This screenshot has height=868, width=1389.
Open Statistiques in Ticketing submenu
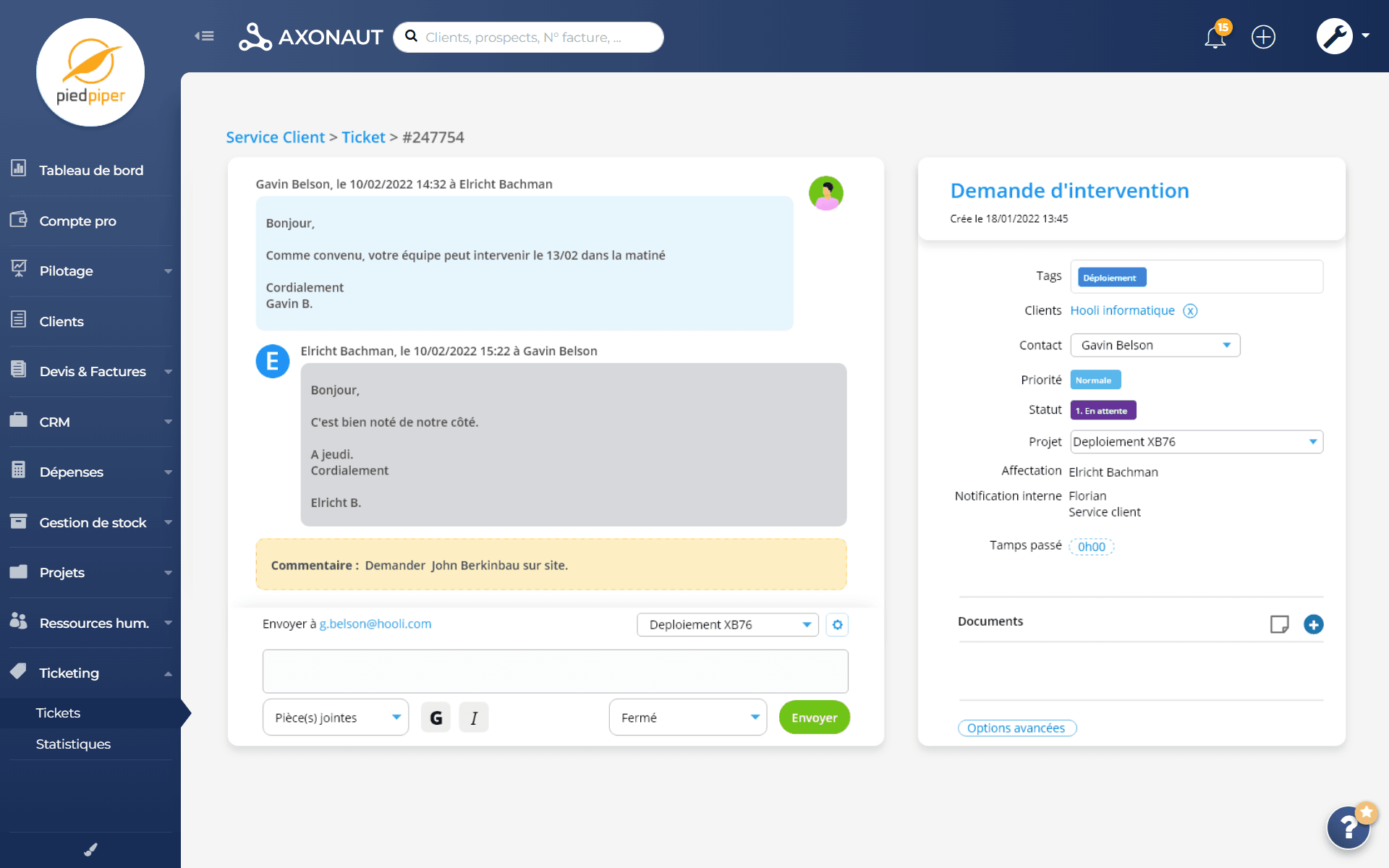tap(73, 744)
